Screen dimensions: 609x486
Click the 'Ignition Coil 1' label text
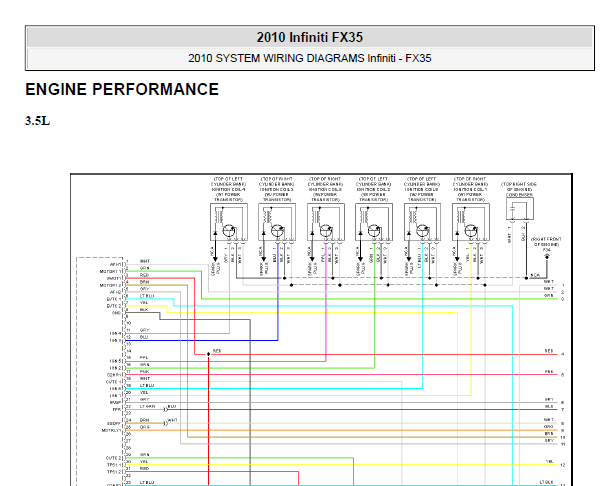click(x=470, y=189)
